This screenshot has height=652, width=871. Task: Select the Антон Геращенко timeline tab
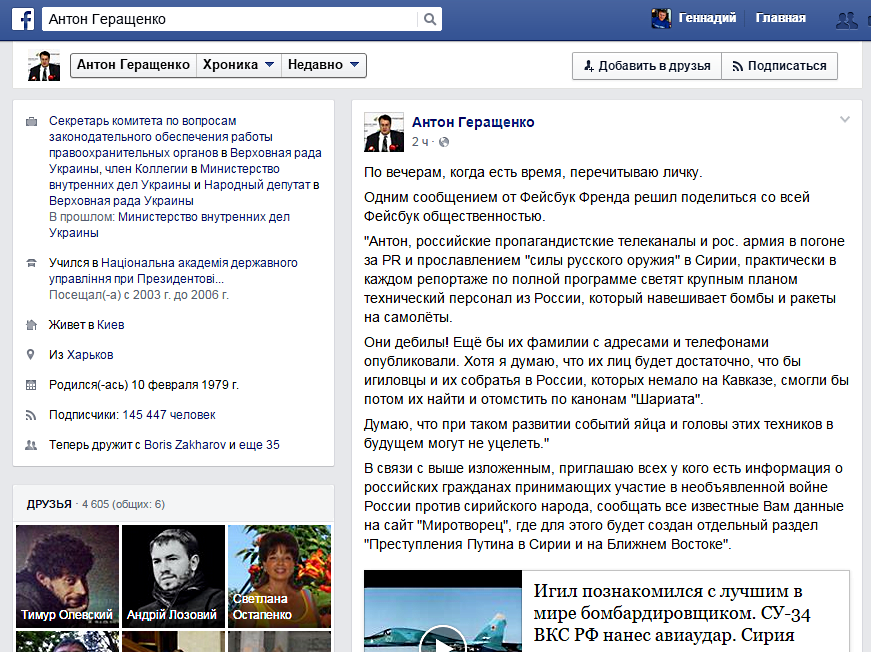(x=133, y=66)
